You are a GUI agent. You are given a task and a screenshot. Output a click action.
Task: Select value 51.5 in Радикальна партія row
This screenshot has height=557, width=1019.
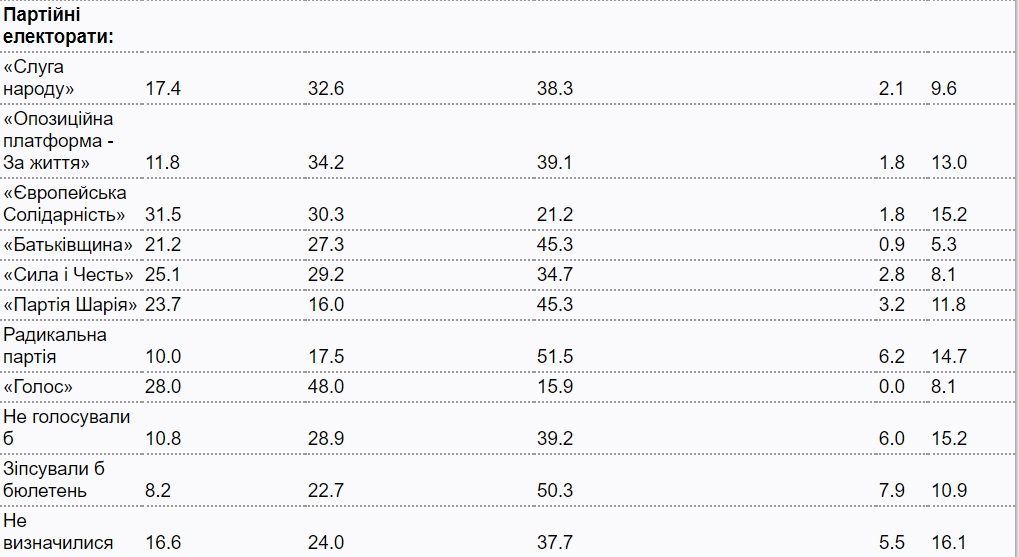[x=554, y=357]
